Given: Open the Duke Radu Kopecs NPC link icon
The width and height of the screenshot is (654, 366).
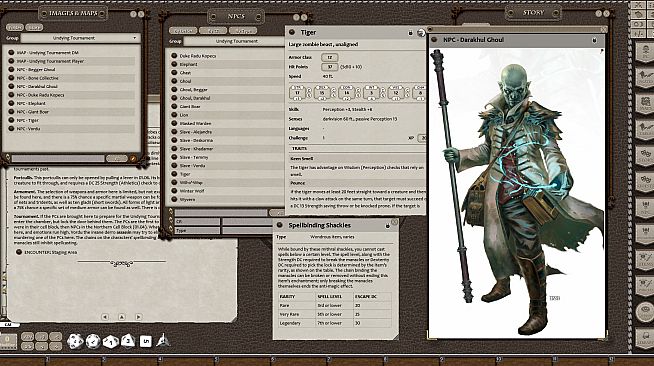Looking at the screenshot, I should click(174, 55).
